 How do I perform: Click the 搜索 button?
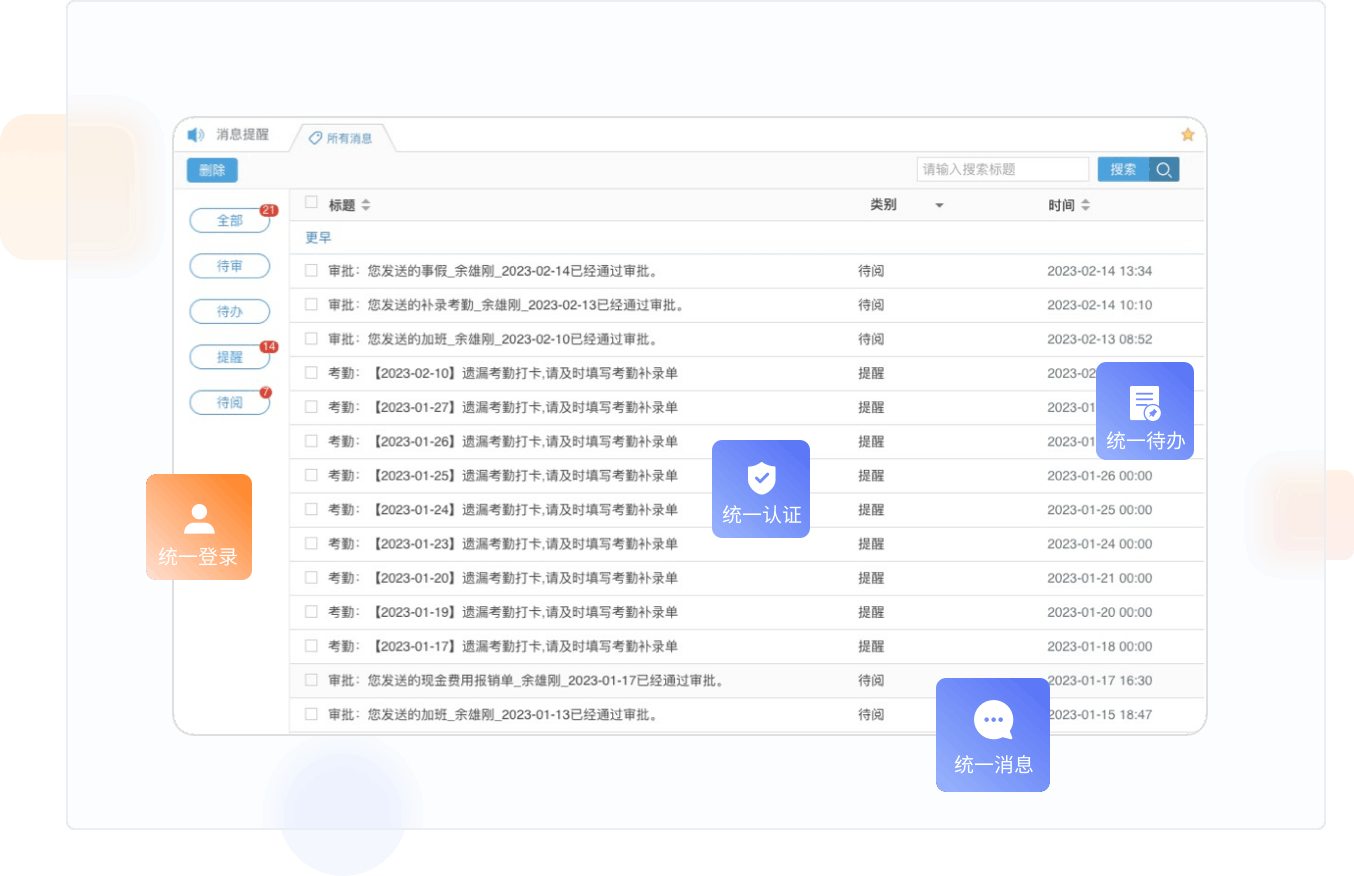[x=1123, y=170]
